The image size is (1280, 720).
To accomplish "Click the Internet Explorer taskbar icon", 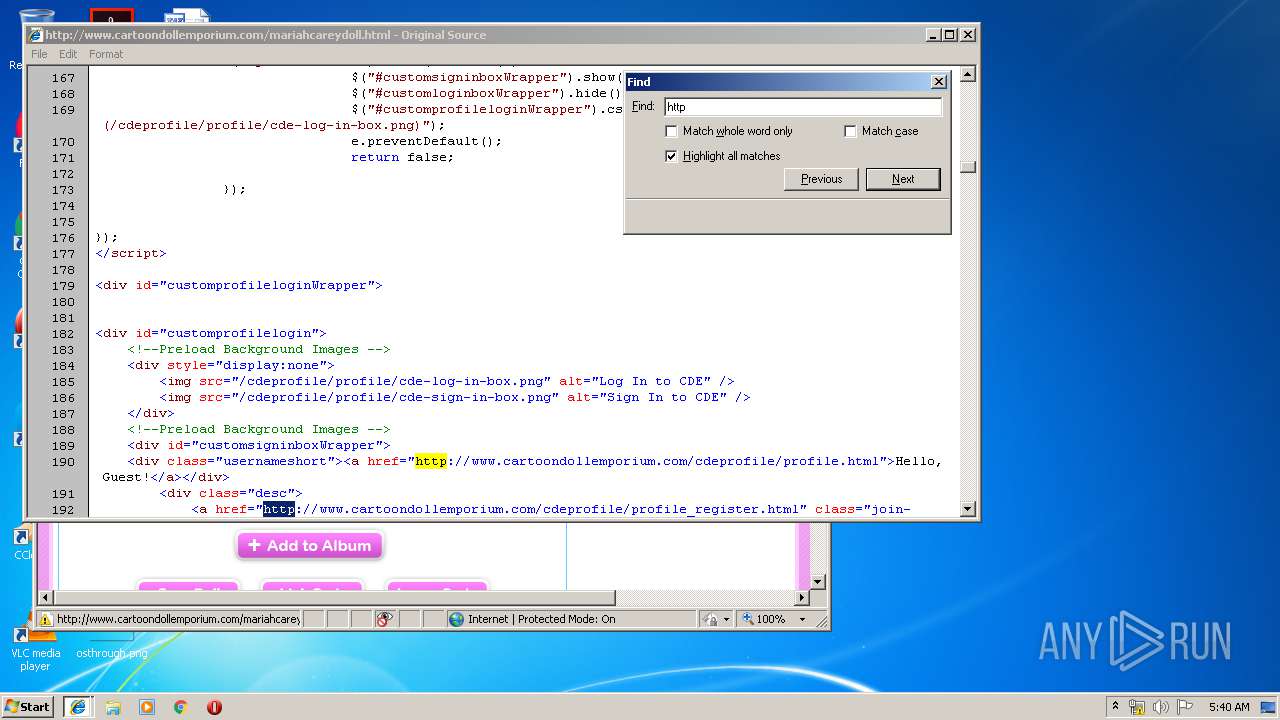I will 78,706.
